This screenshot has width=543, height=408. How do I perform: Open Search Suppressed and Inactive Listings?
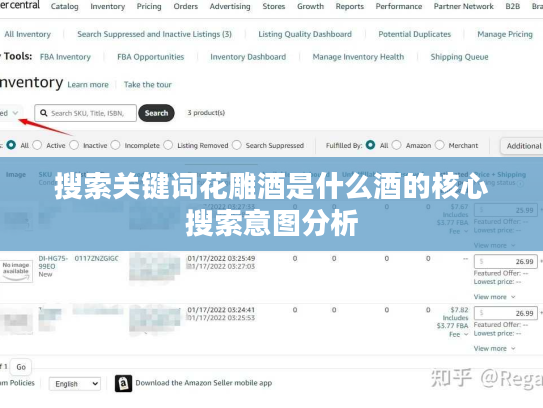point(154,34)
